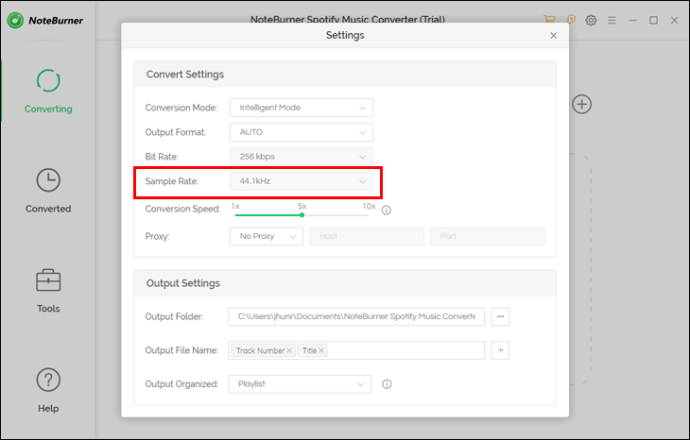
Task: Click the proxy Port input field
Action: tap(488, 236)
